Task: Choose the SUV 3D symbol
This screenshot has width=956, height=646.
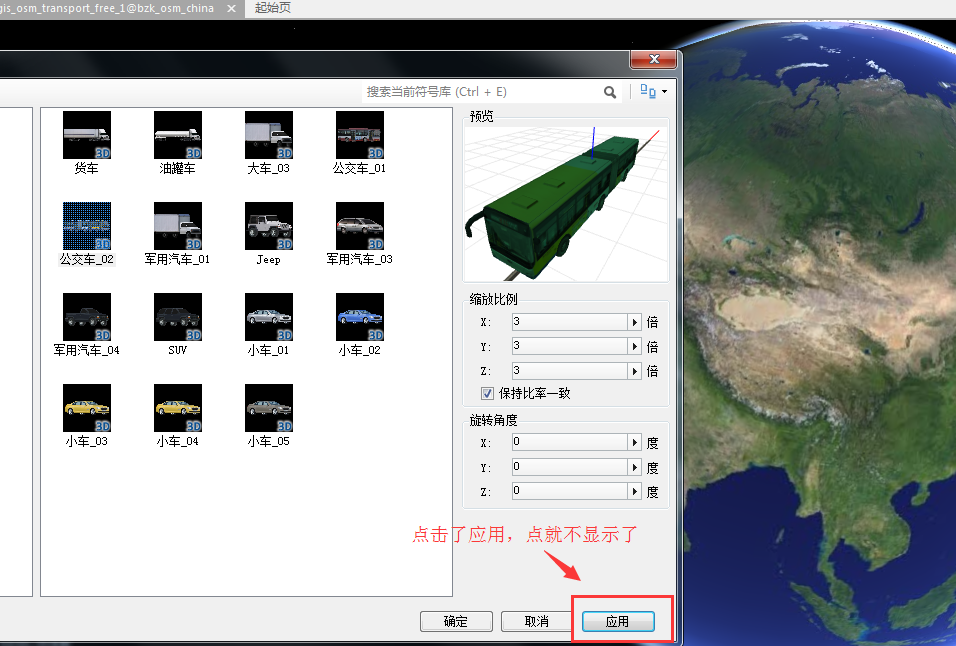Action: [177, 317]
